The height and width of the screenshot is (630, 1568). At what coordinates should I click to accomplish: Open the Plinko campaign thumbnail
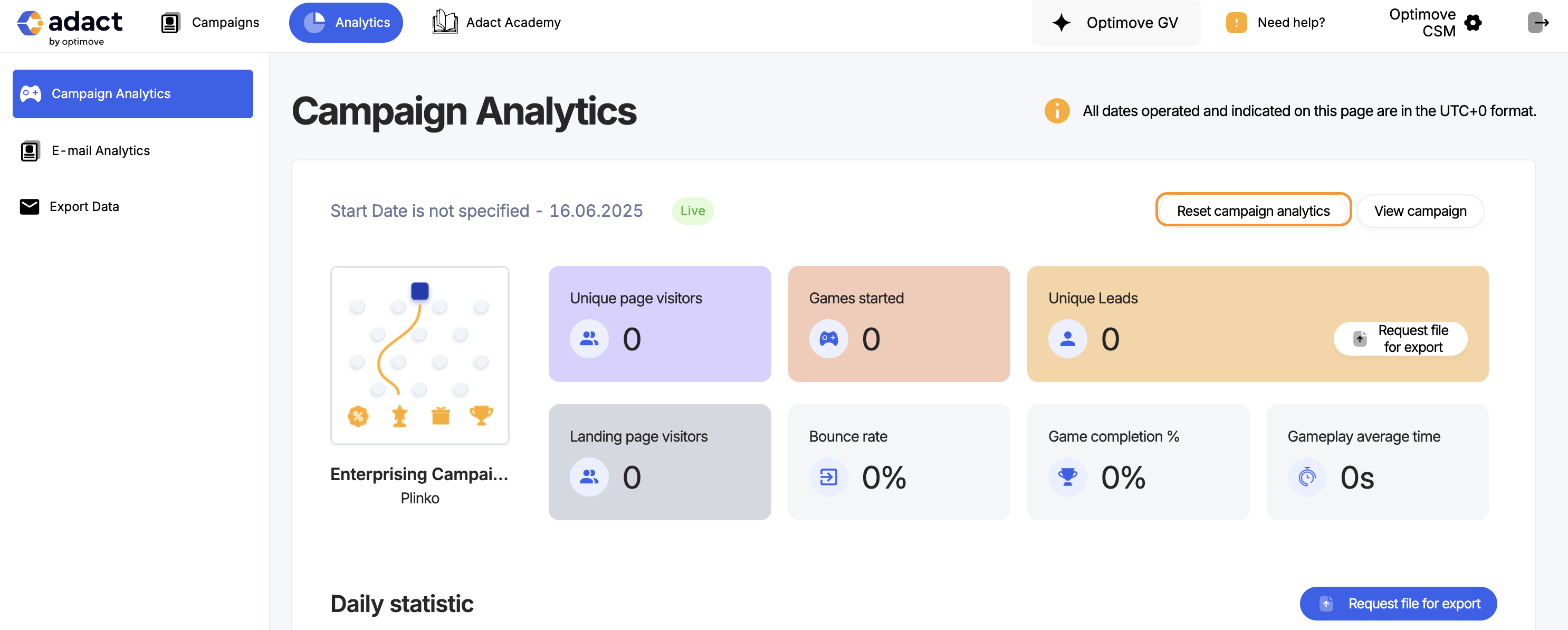point(420,356)
